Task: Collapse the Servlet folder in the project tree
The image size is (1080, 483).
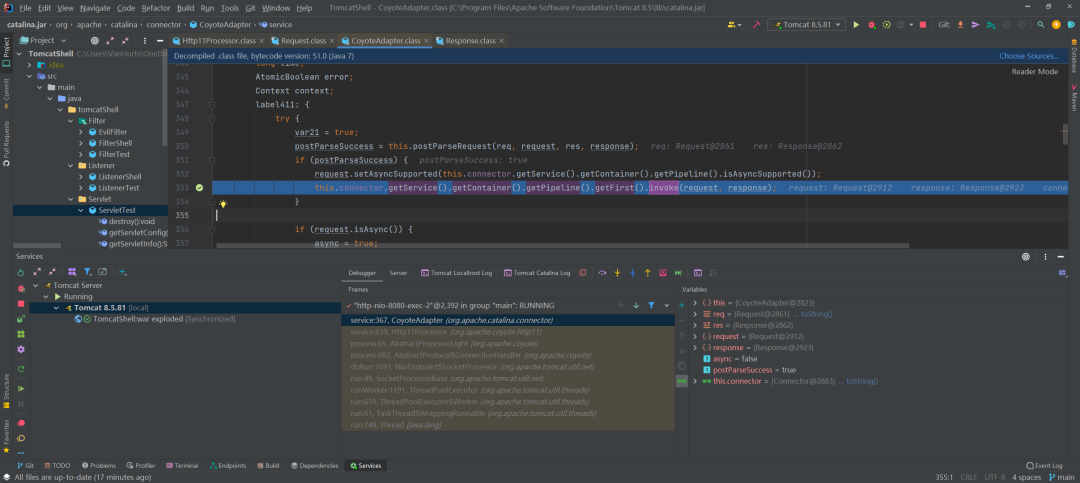Action: click(71, 199)
